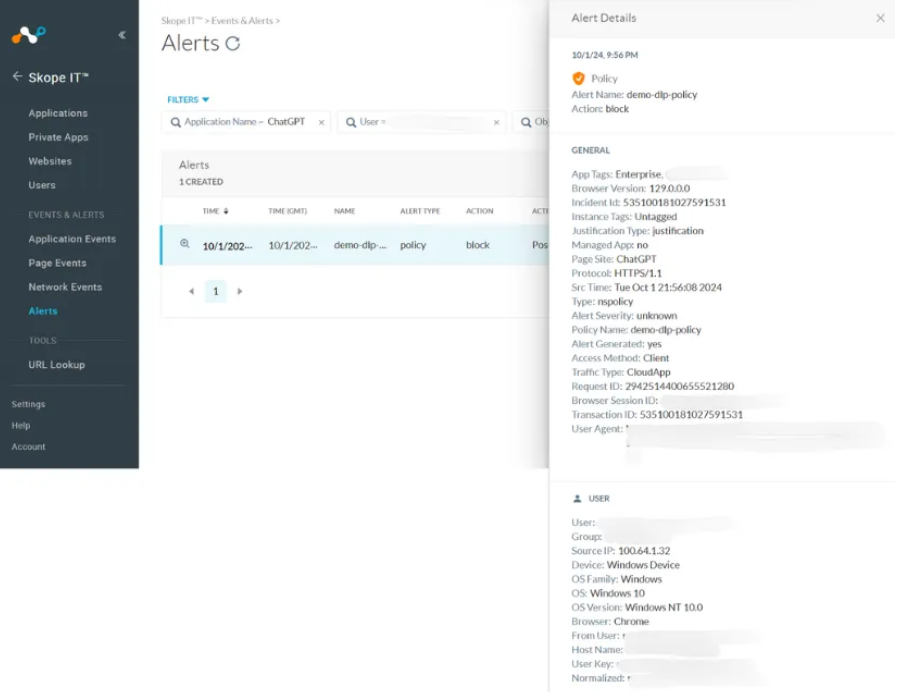Go back using Skope IT arrow
Image resolution: width=920 pixels, height=692 pixels.
coord(17,77)
